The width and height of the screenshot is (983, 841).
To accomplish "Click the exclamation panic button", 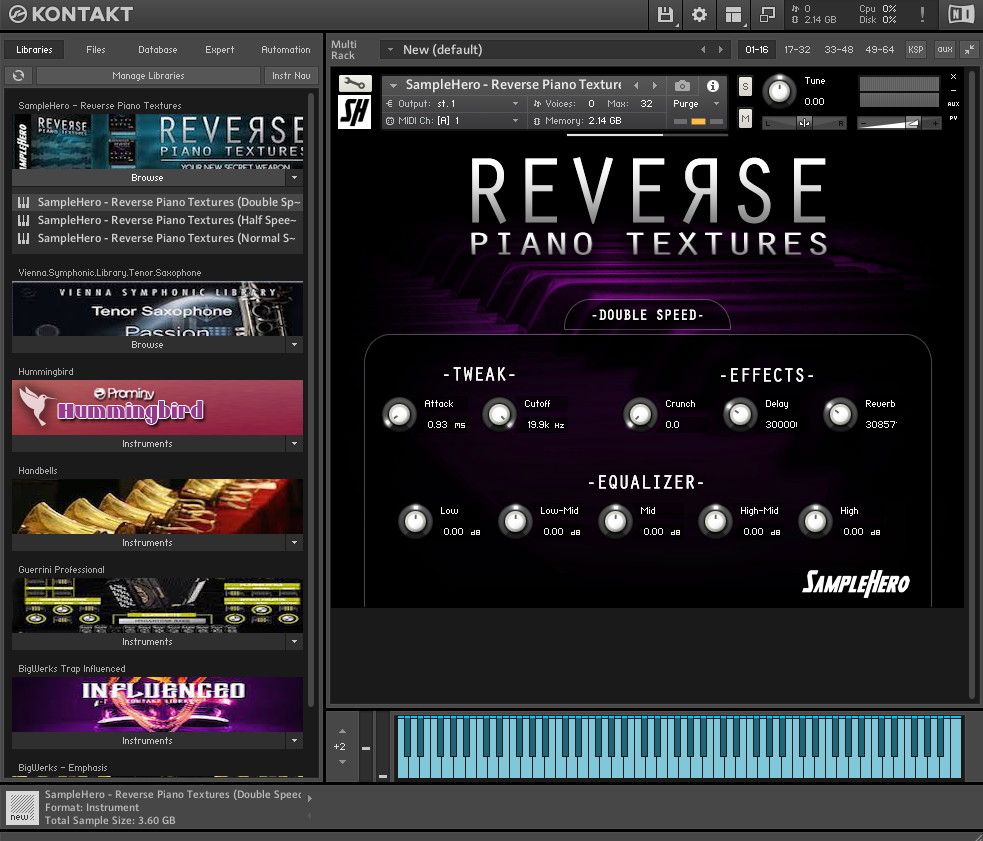I will [922, 14].
